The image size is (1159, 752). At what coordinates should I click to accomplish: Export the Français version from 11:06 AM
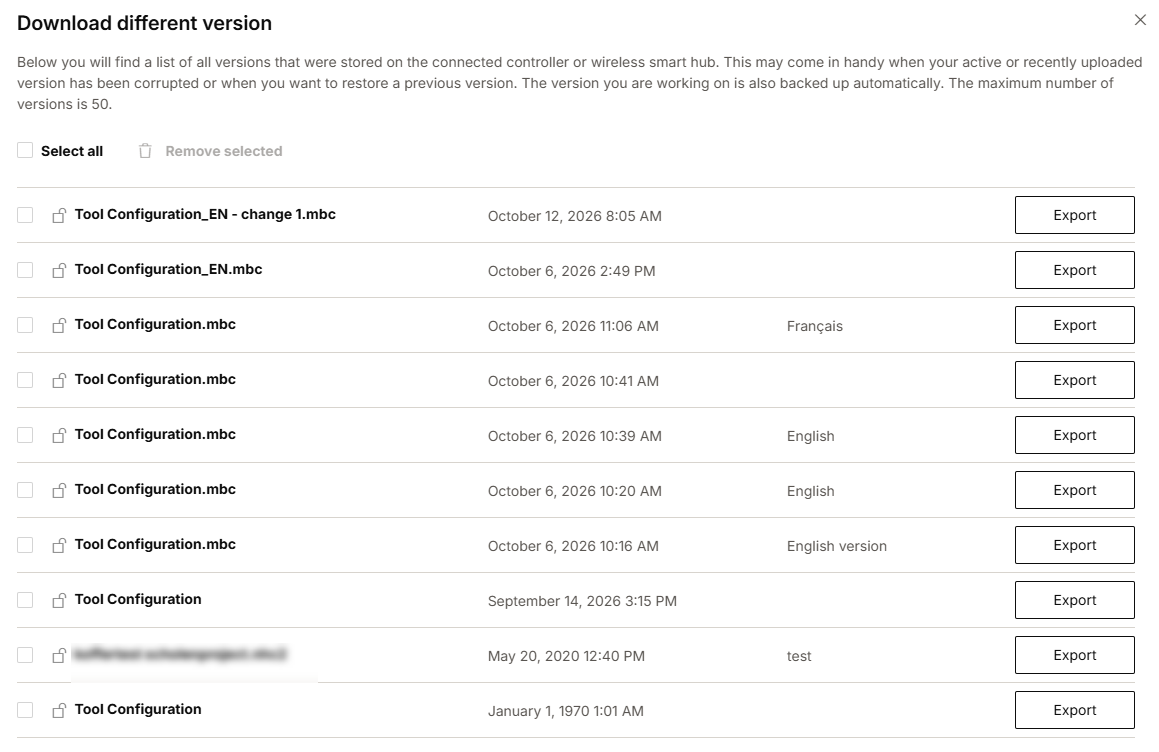pyautogui.click(x=1074, y=325)
